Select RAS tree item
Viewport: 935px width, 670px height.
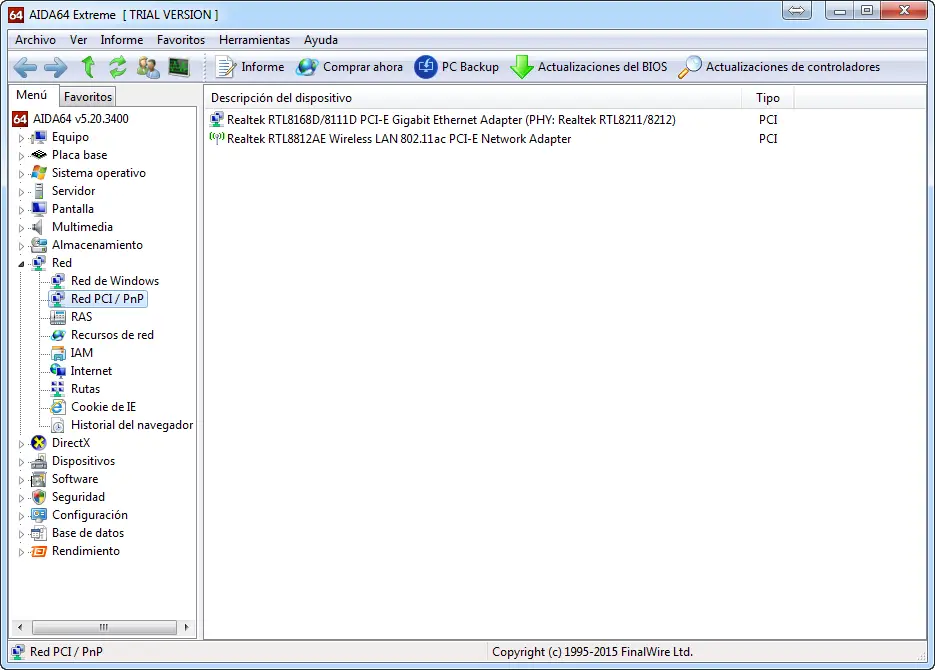click(81, 317)
